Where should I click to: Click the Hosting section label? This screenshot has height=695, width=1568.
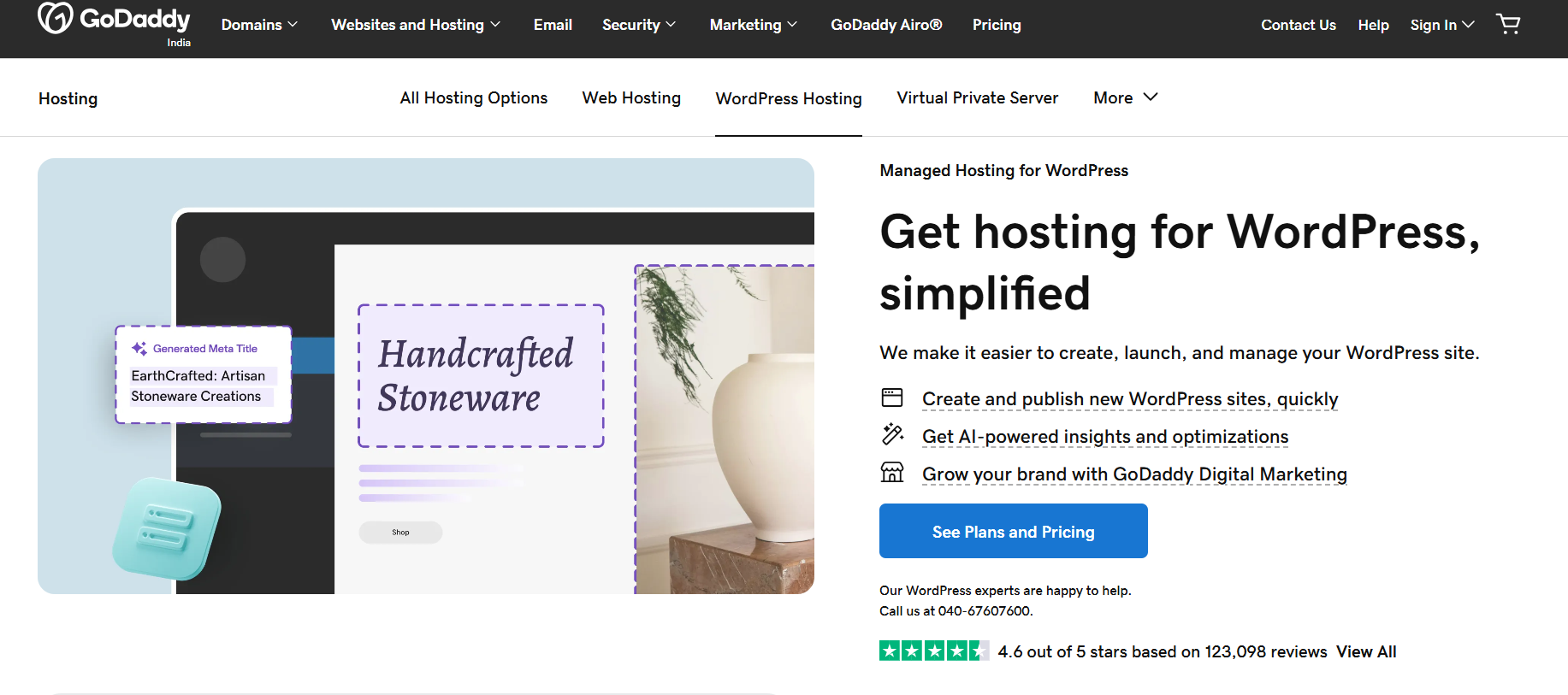coord(68,98)
